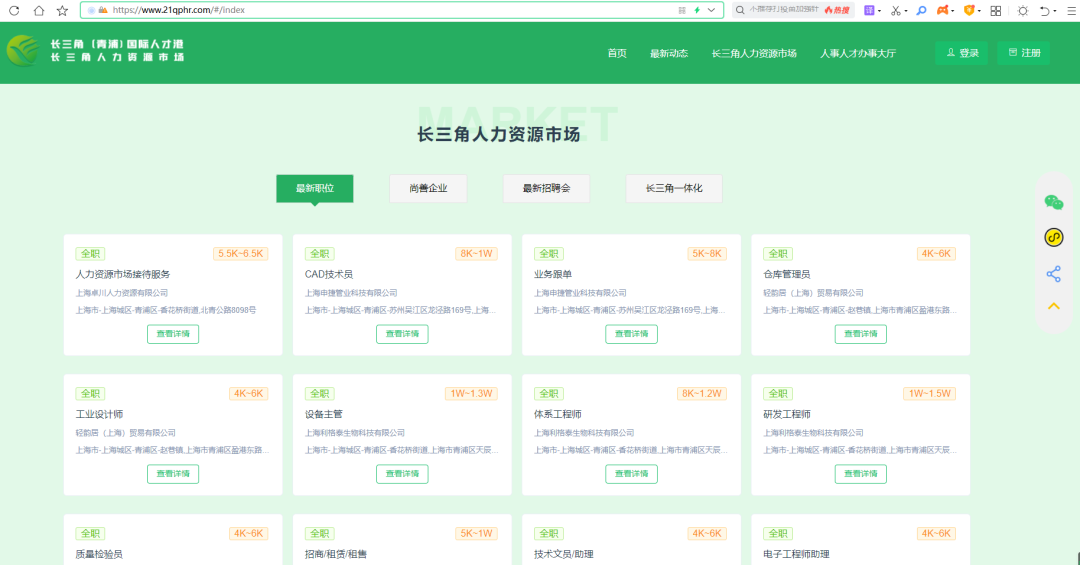The width and height of the screenshot is (1080, 565).
Task: Expand the address bar history dropdown
Action: tap(712, 10)
